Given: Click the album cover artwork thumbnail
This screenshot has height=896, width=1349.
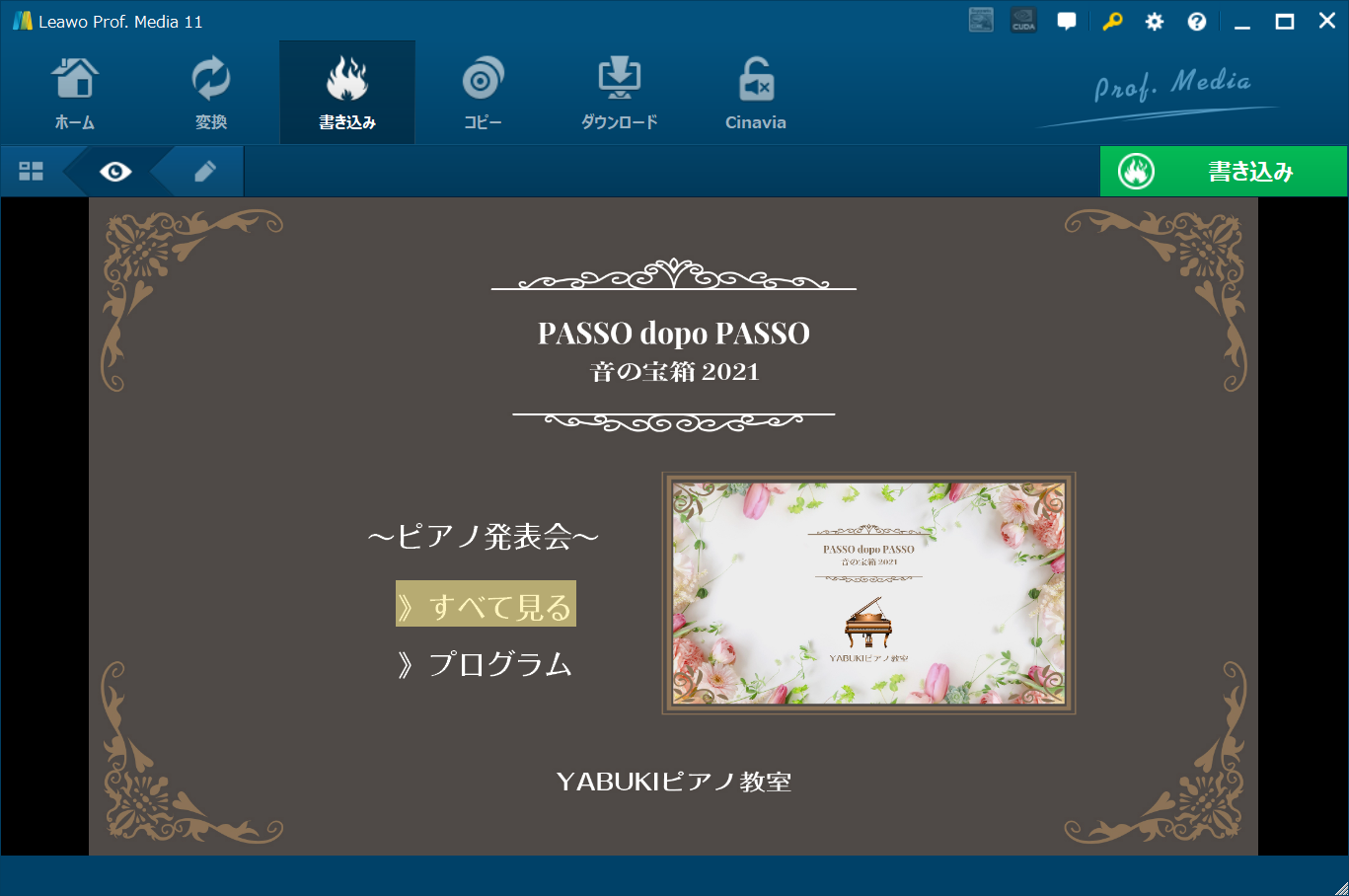Looking at the screenshot, I should tap(867, 593).
